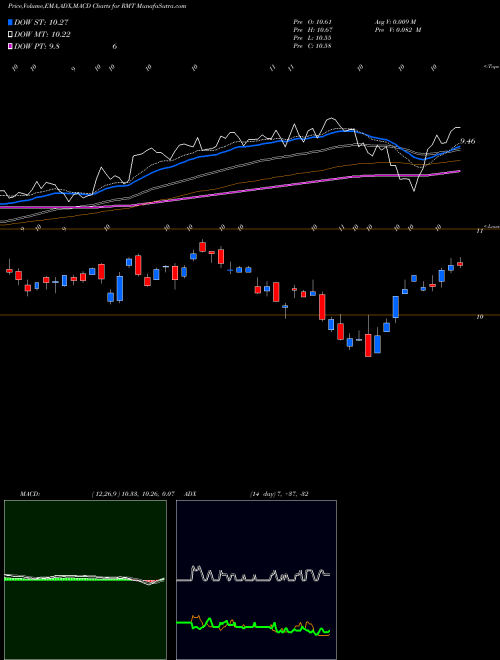
Task: Click the last red candlestick on the far right
Action: point(460,264)
